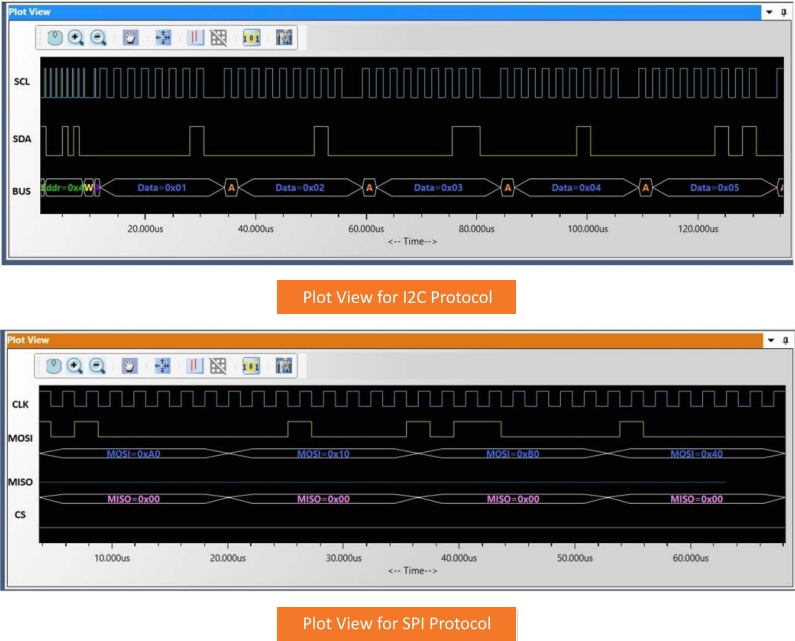Click the 120.000us time axis label
795x641 pixels.
[698, 229]
